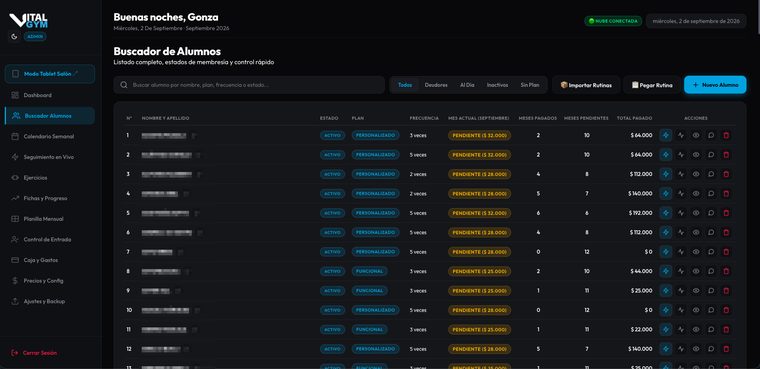The width and height of the screenshot is (760, 369).
Task: View student details with row 1 eye icon
Action: click(x=696, y=135)
